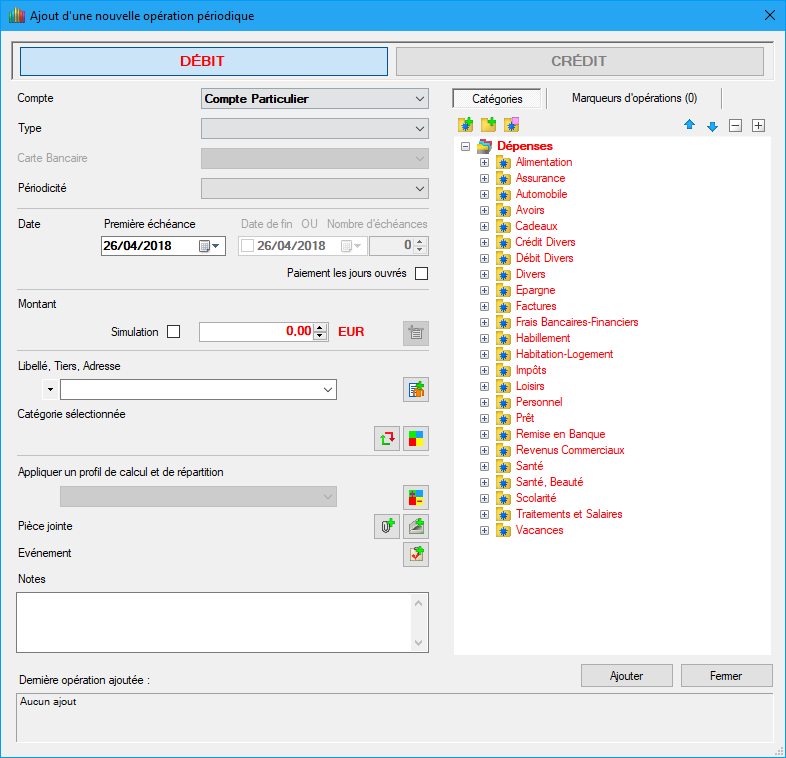
Task: Click the blue down arrow above categories
Action: tap(712, 126)
